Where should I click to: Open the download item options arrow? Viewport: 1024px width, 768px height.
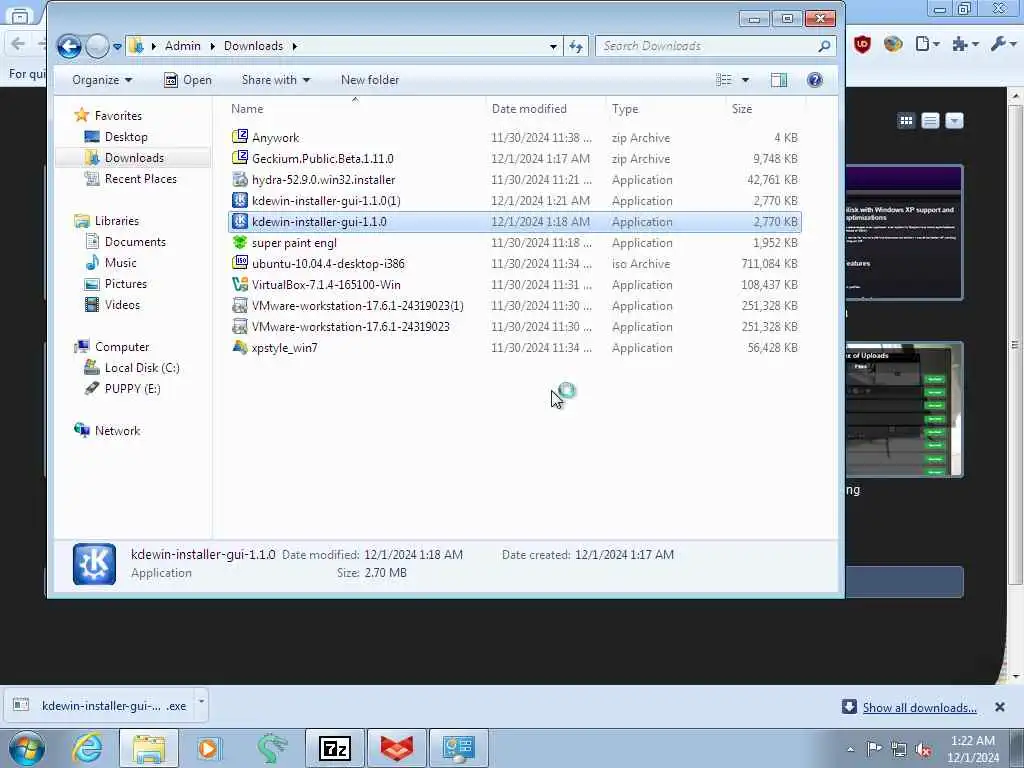201,702
